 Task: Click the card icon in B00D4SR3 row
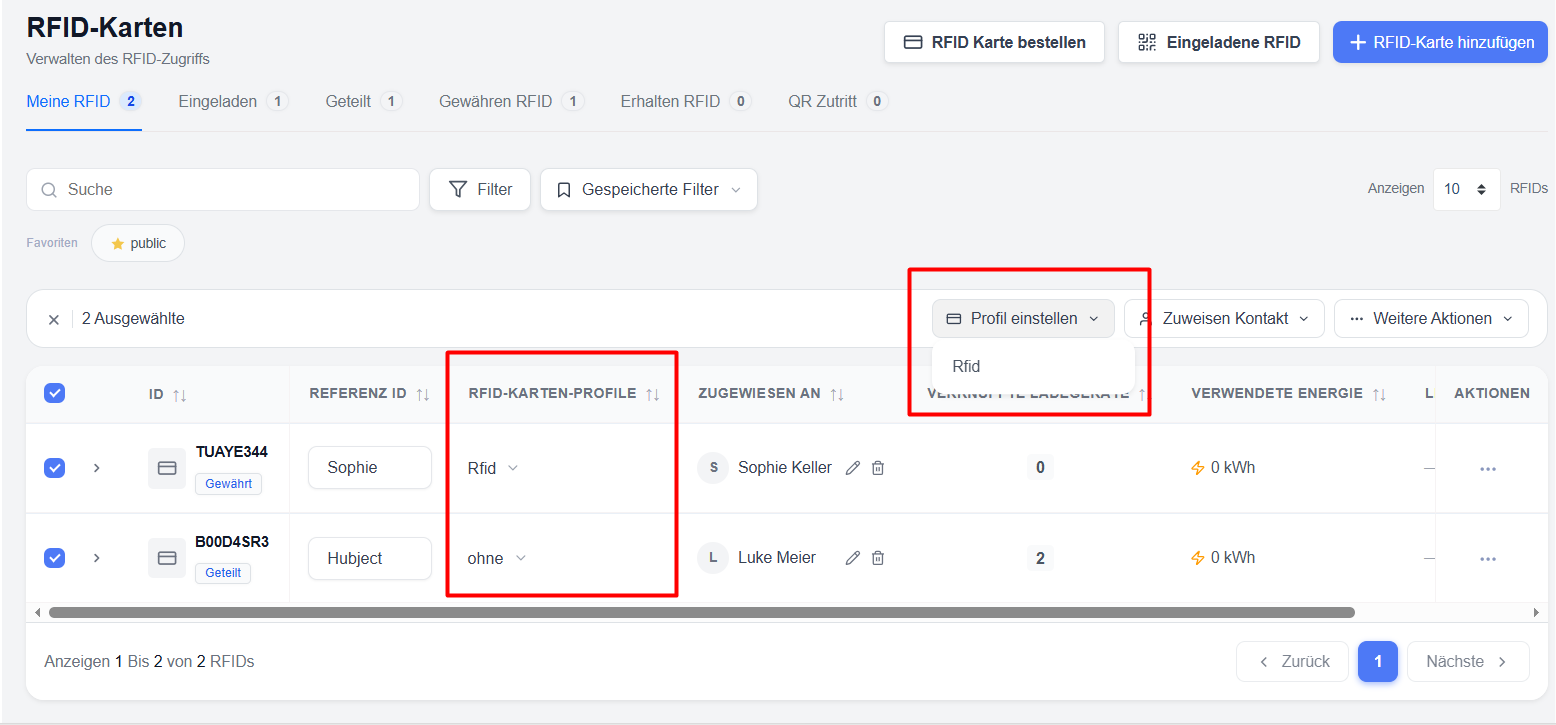(x=167, y=558)
